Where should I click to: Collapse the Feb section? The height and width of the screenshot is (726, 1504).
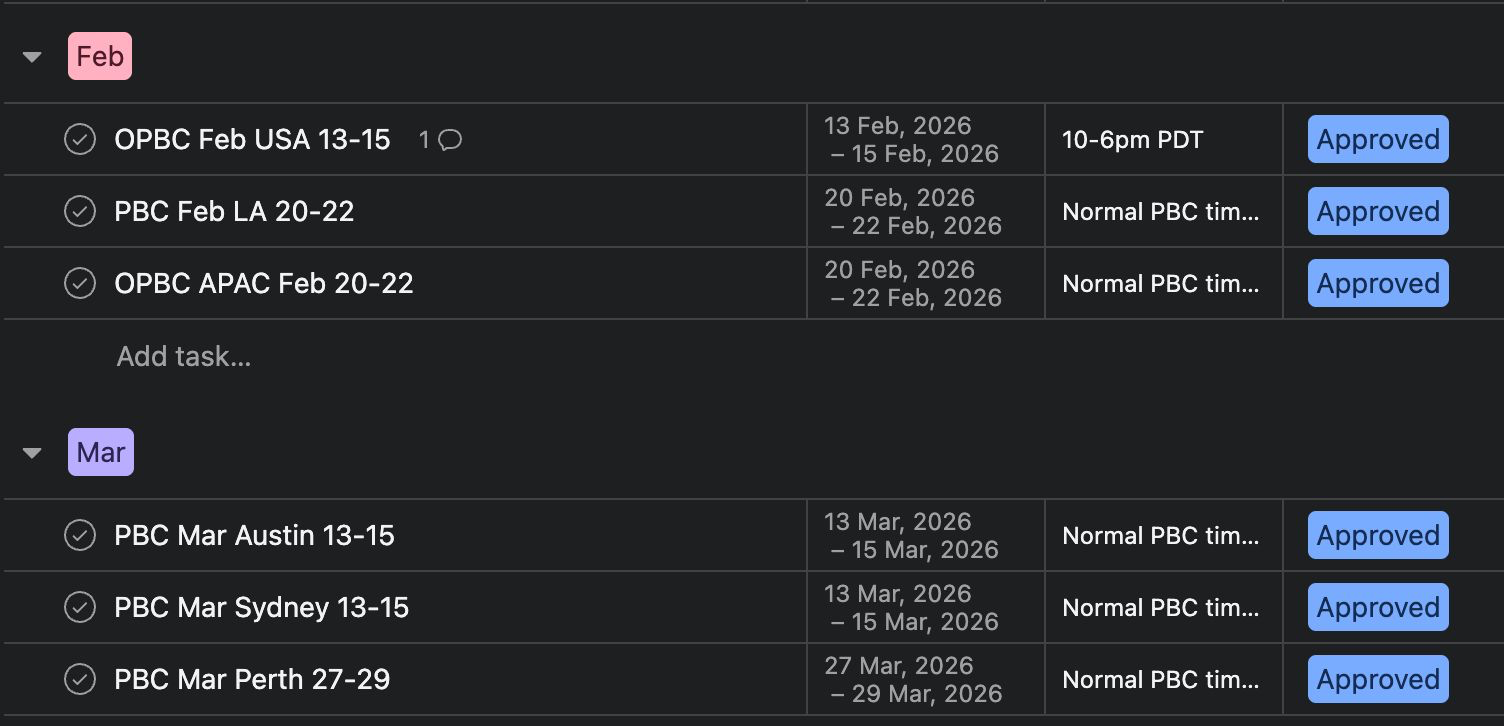tap(32, 57)
